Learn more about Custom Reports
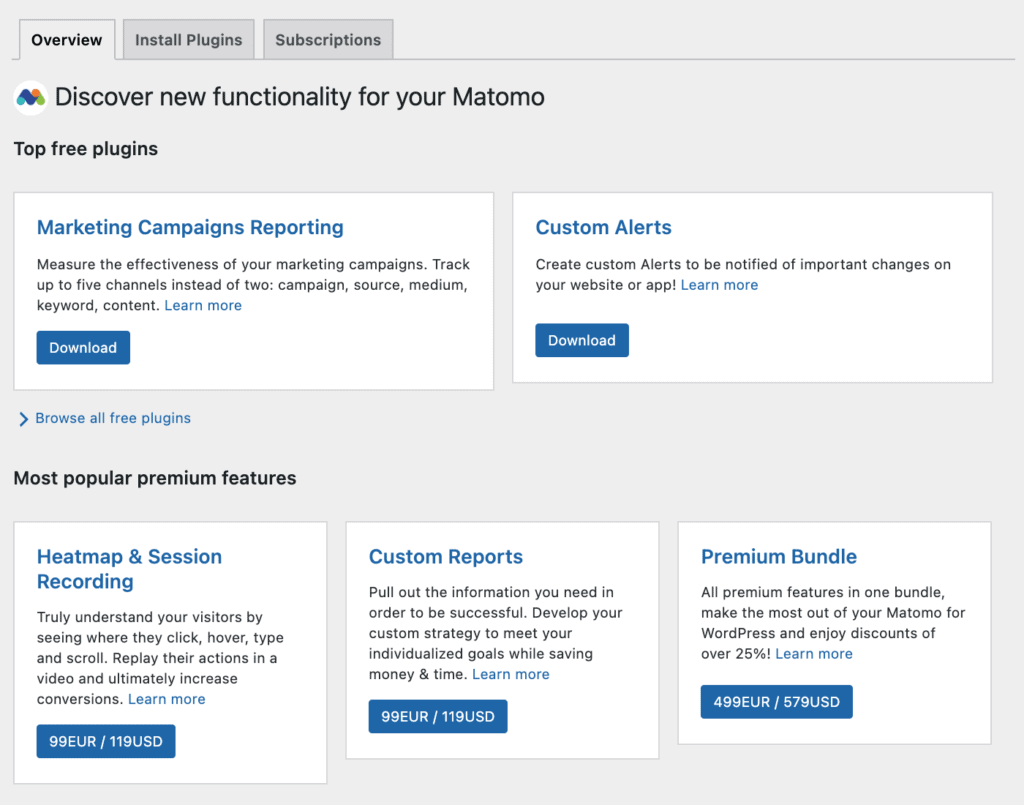The image size is (1024, 805). (x=511, y=674)
